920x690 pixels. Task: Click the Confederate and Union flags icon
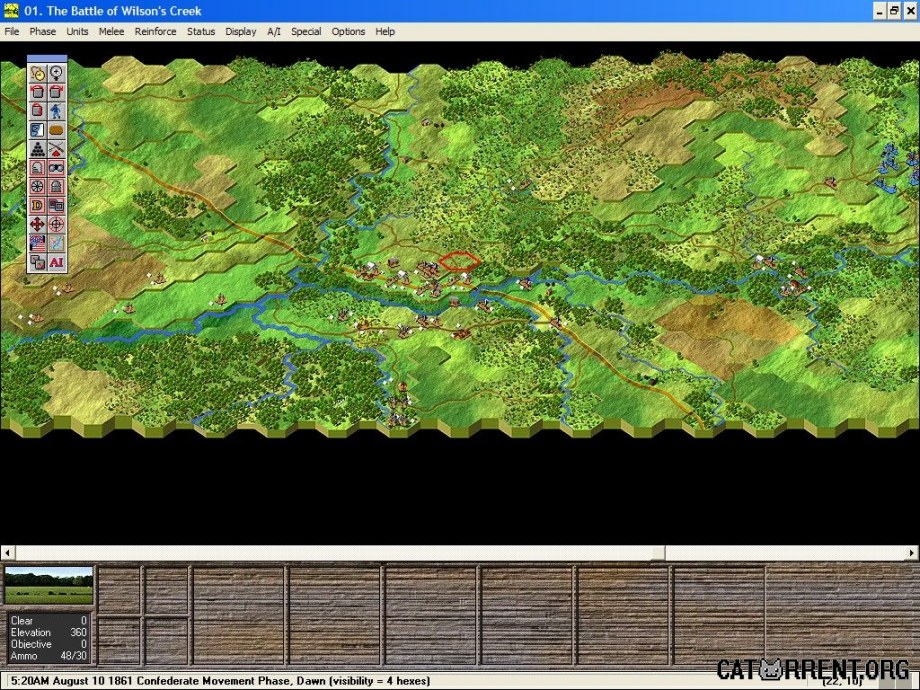[x=38, y=243]
